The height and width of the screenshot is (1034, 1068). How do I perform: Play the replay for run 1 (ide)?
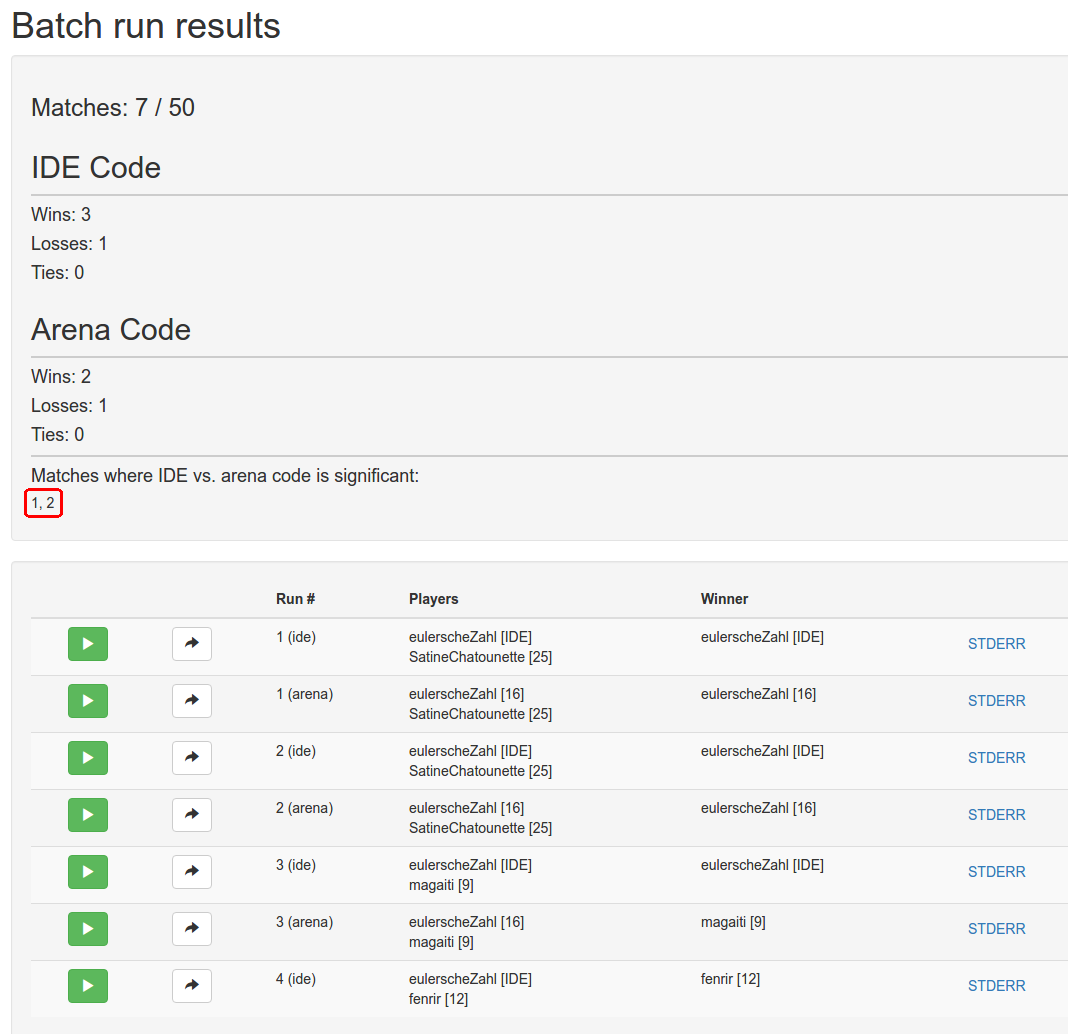point(88,644)
